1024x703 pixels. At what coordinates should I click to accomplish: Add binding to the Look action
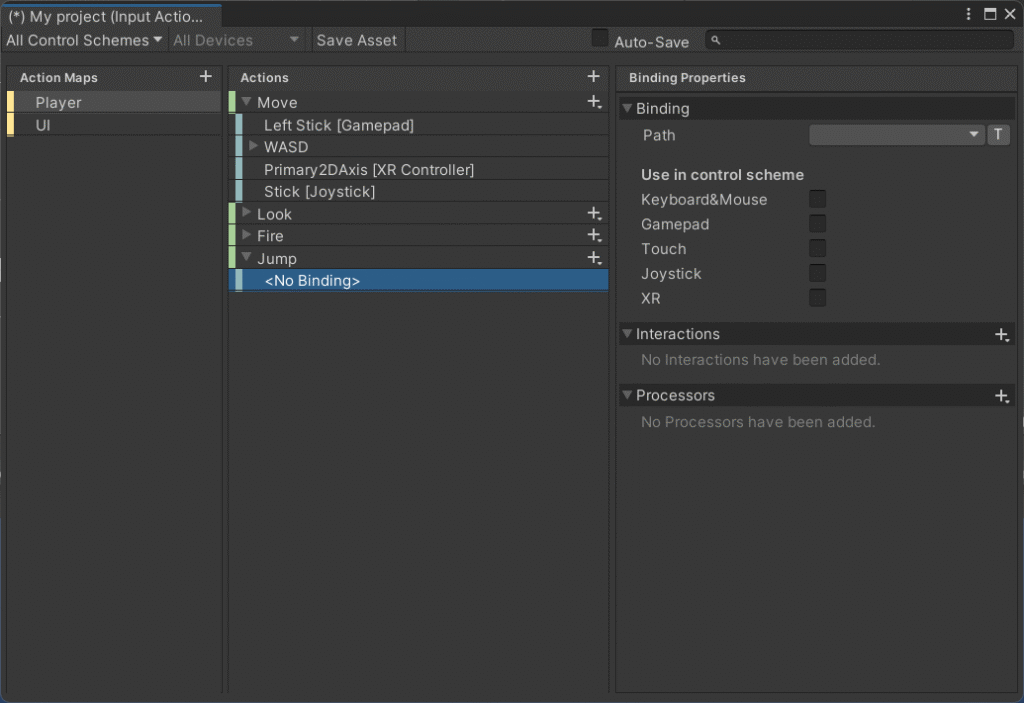594,214
